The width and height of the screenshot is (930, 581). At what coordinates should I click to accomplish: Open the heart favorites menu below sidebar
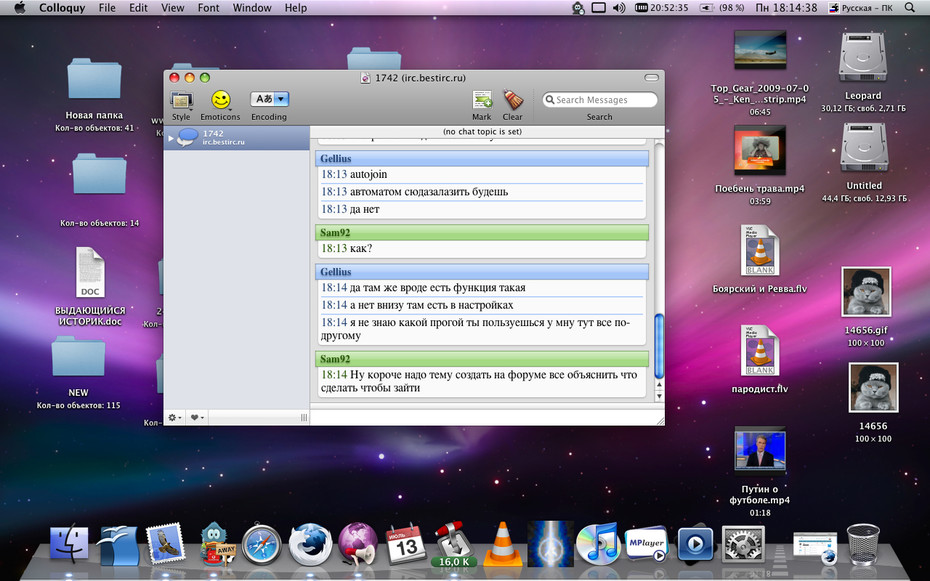(x=197, y=417)
